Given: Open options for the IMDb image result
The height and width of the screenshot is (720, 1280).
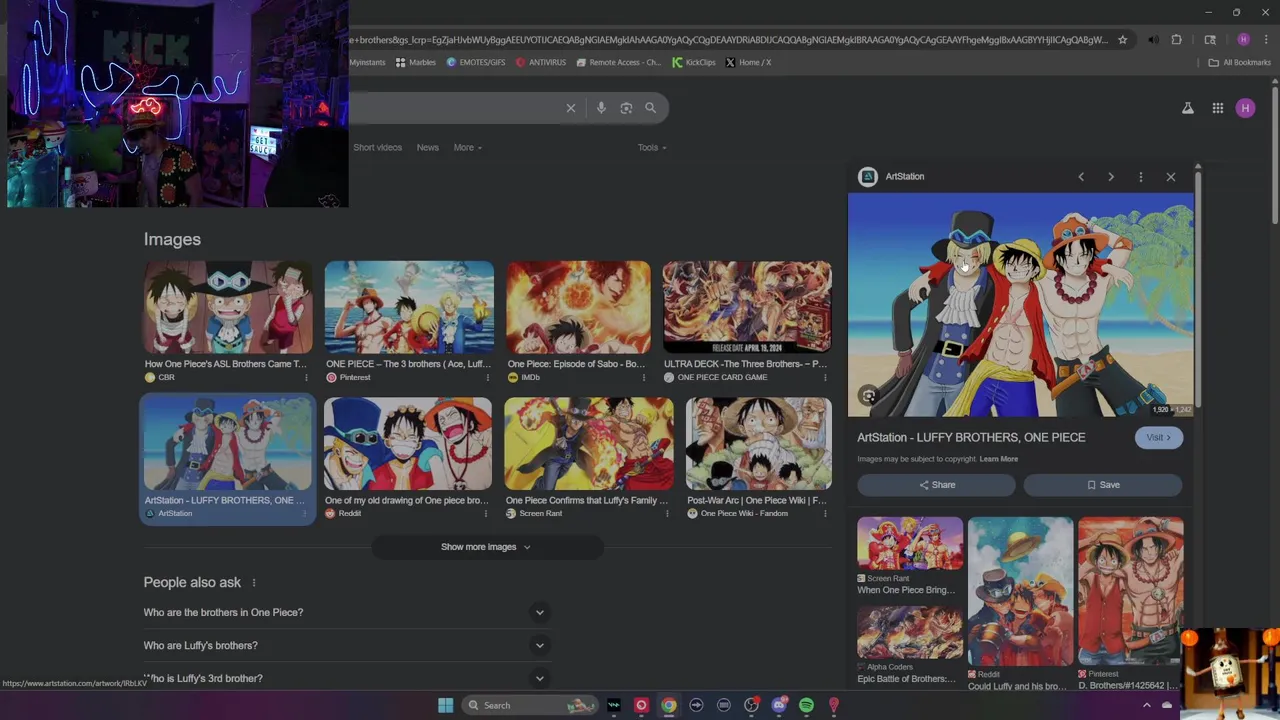Looking at the screenshot, I should 644,378.
